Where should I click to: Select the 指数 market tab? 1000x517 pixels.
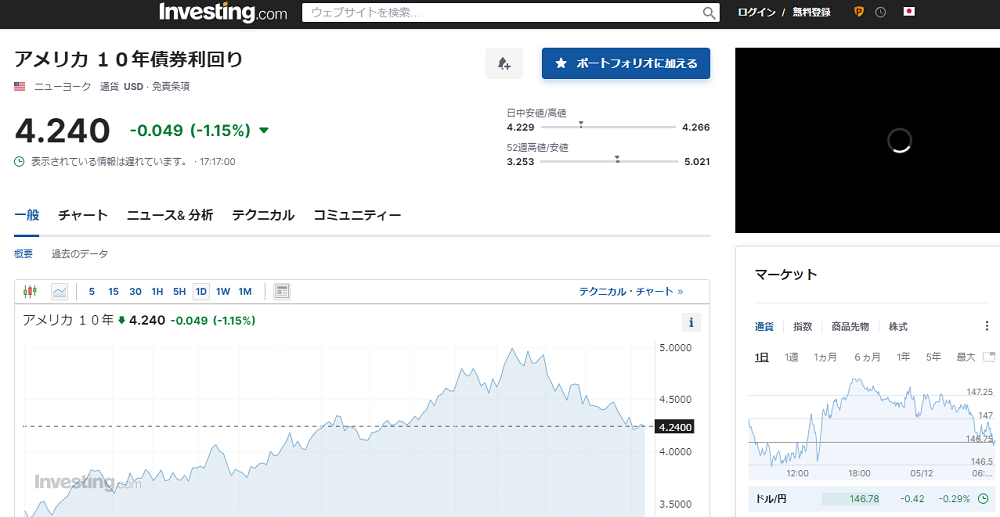tap(802, 326)
